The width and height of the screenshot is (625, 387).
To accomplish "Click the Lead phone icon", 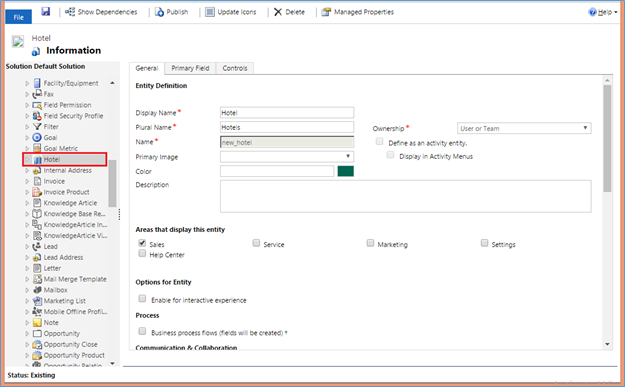I will (x=37, y=246).
